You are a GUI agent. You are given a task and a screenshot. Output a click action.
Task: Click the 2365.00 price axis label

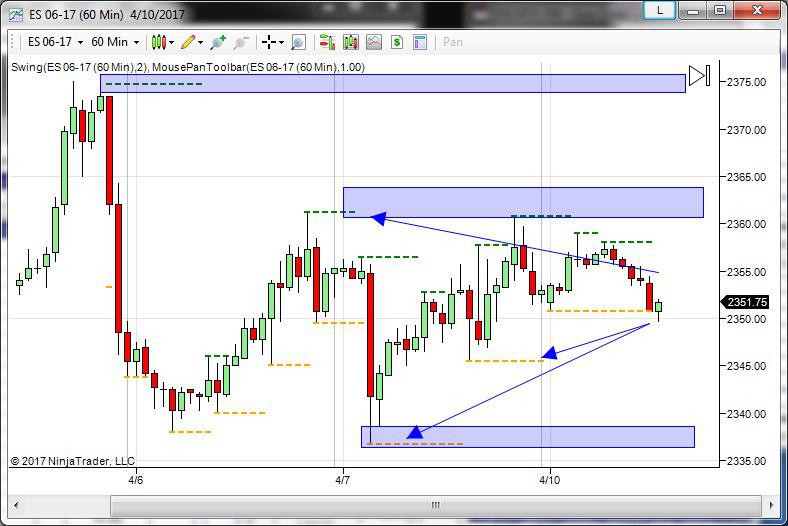746,177
